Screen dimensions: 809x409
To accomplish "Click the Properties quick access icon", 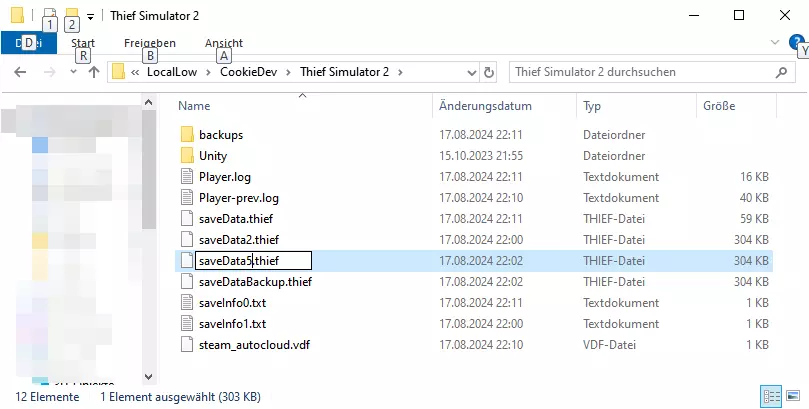I will point(50,15).
